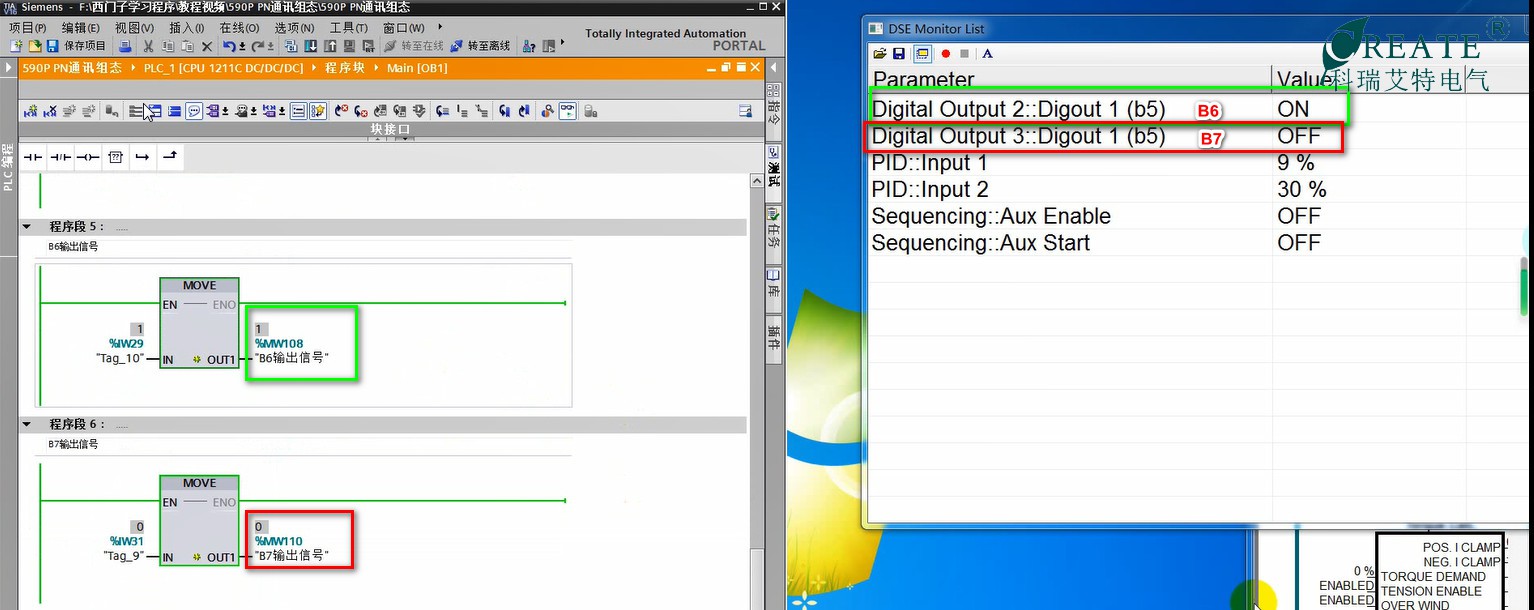The width and height of the screenshot is (1534, 610).
Task: Click the scissors cut icon
Action: click(x=148, y=46)
